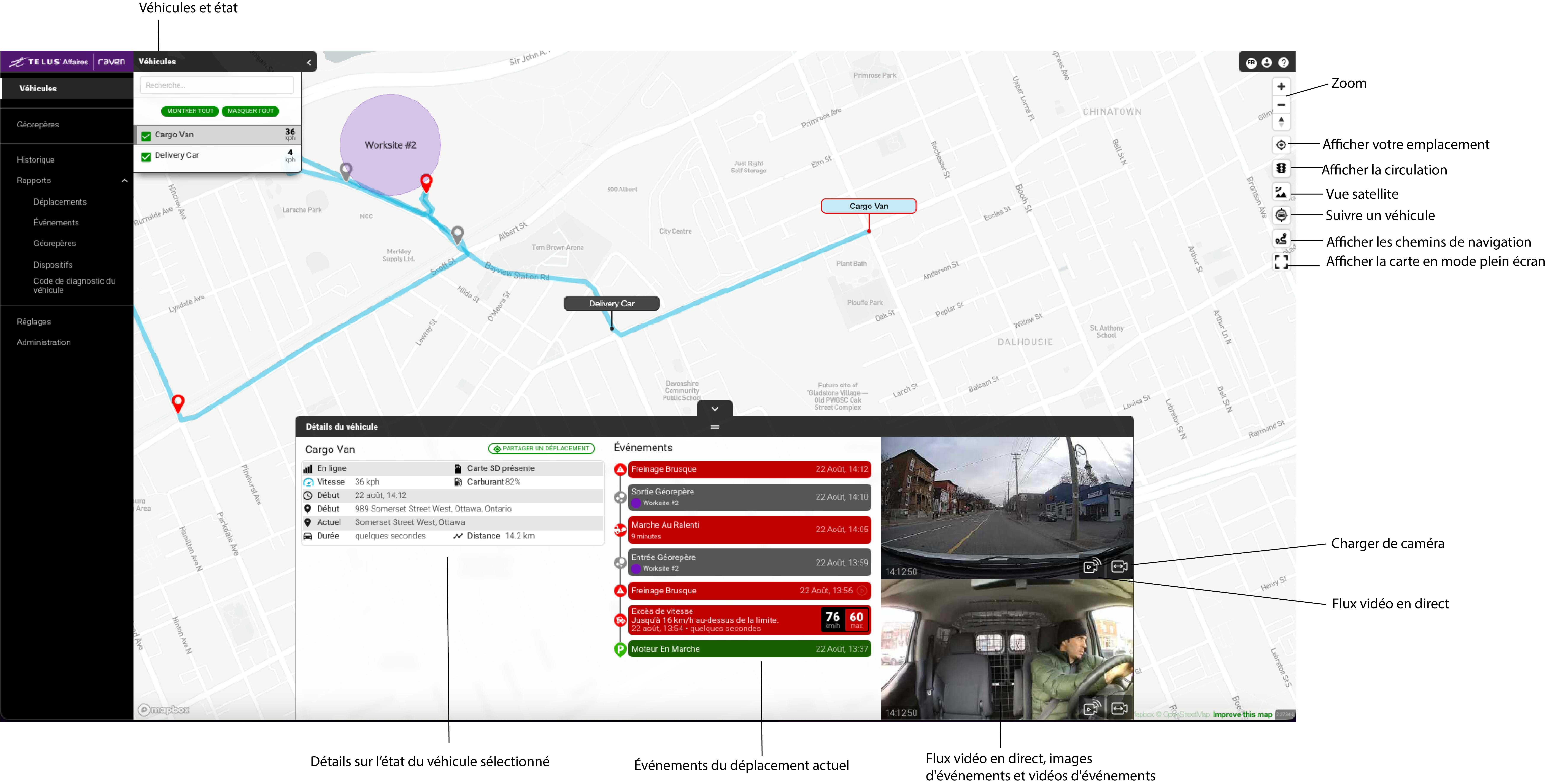Open the Déplacements report
The width and height of the screenshot is (1546, 784).
(x=60, y=202)
